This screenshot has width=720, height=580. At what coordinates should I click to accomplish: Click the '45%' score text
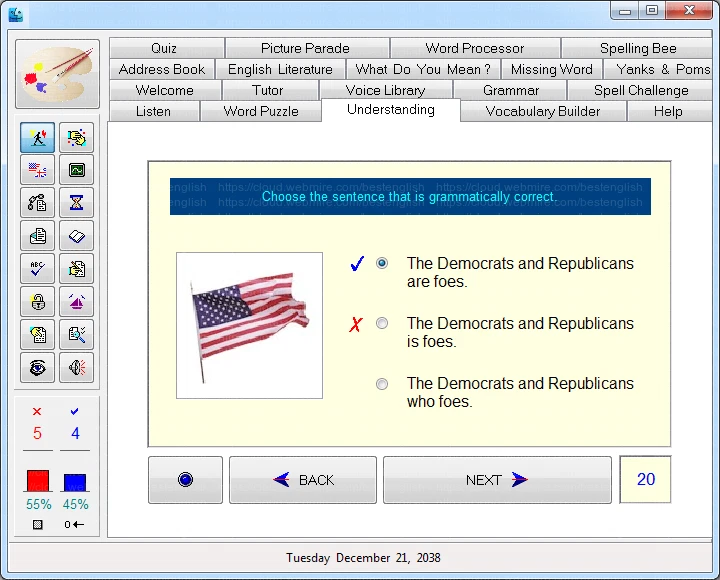pos(75,505)
